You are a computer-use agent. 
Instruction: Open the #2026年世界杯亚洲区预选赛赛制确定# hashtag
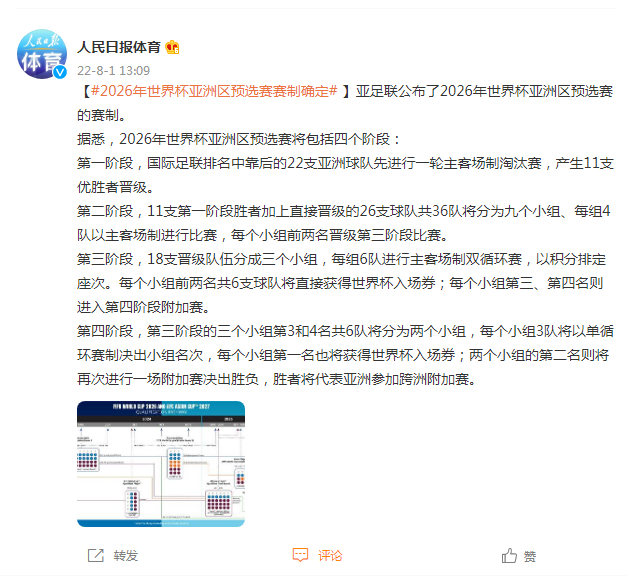click(214, 91)
